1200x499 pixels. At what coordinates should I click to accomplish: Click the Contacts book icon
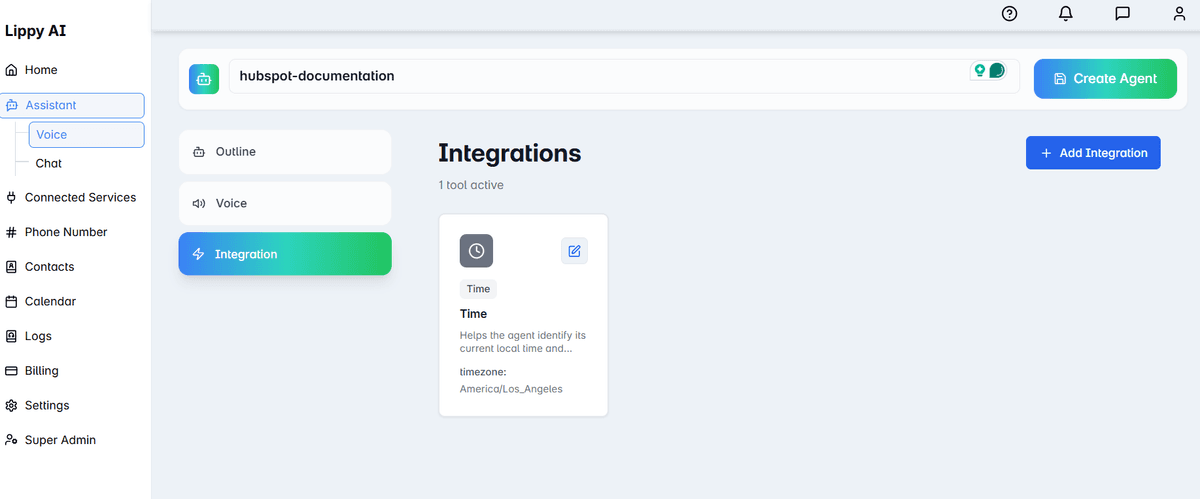pos(12,267)
